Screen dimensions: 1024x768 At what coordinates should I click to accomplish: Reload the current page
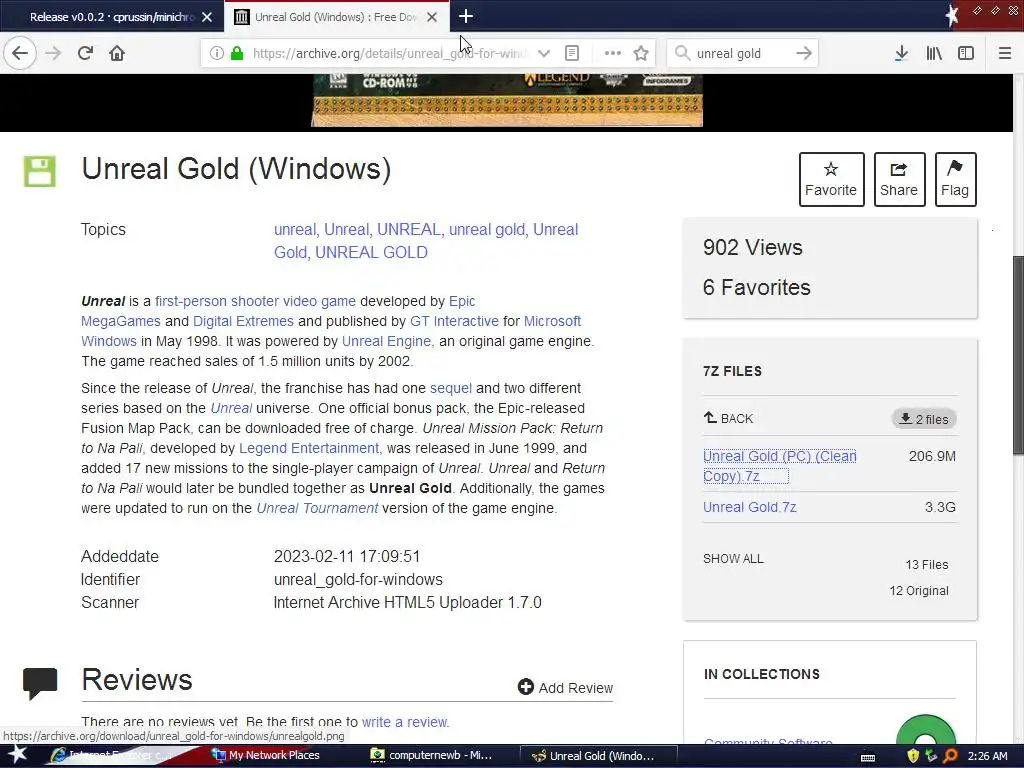point(85,53)
